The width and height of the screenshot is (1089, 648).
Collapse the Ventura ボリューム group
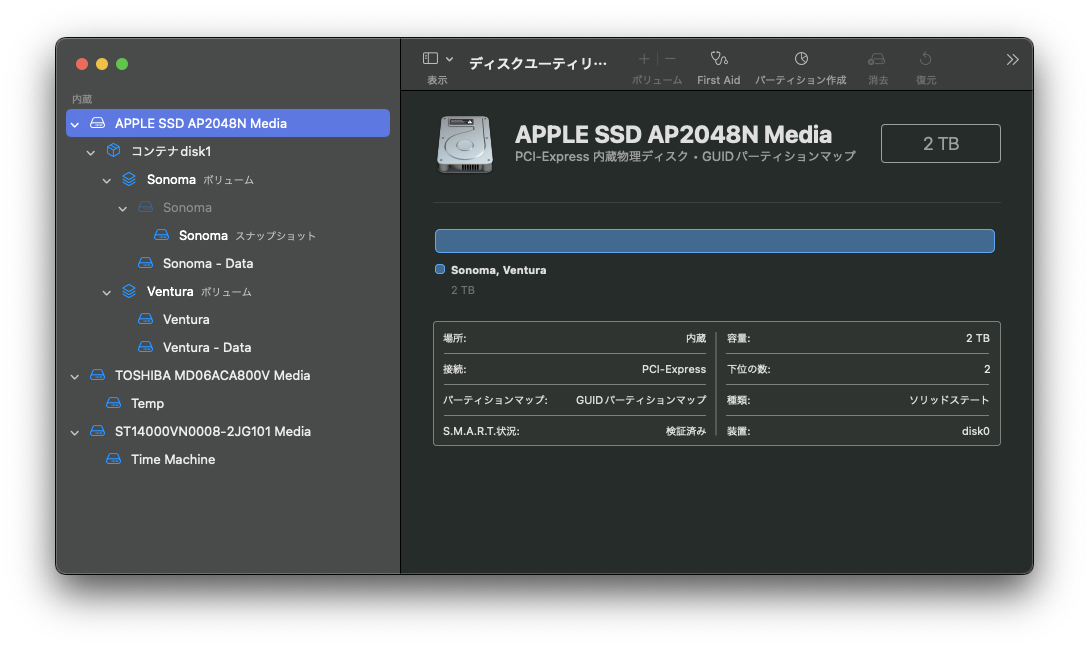(x=107, y=292)
